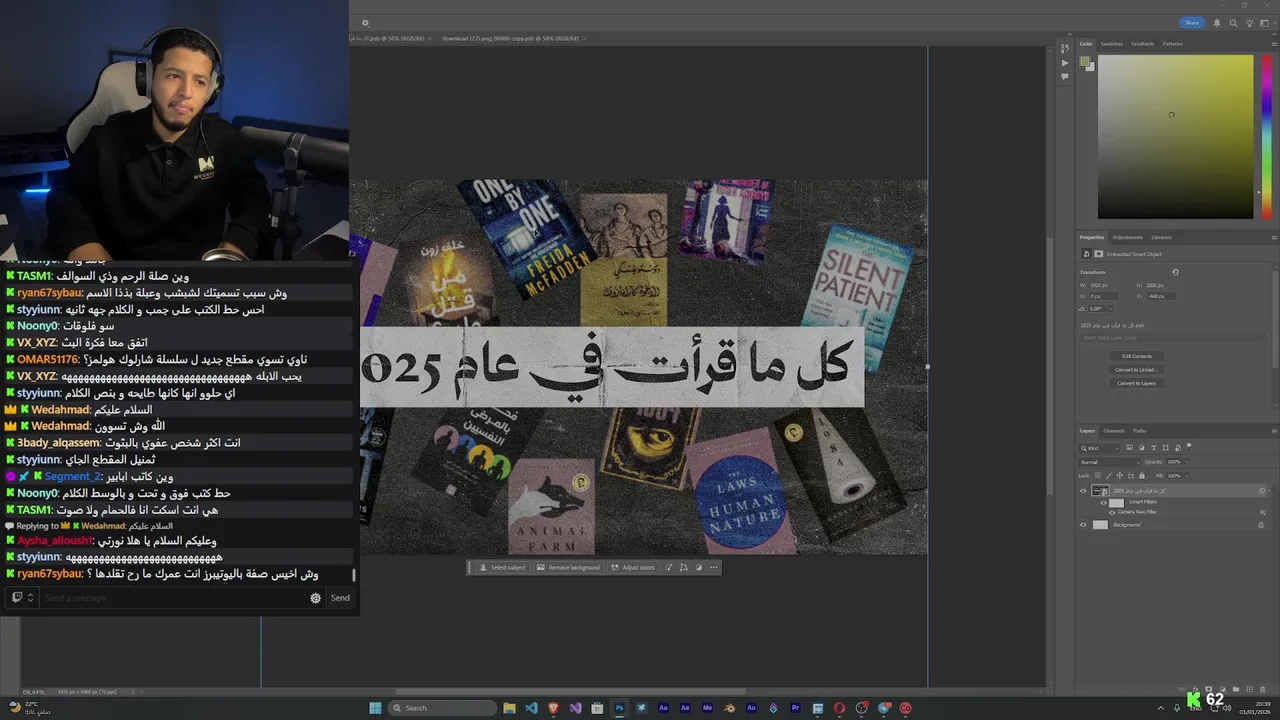This screenshot has height=720, width=1280.
Task: Switch to the Channels tab
Action: [1114, 431]
